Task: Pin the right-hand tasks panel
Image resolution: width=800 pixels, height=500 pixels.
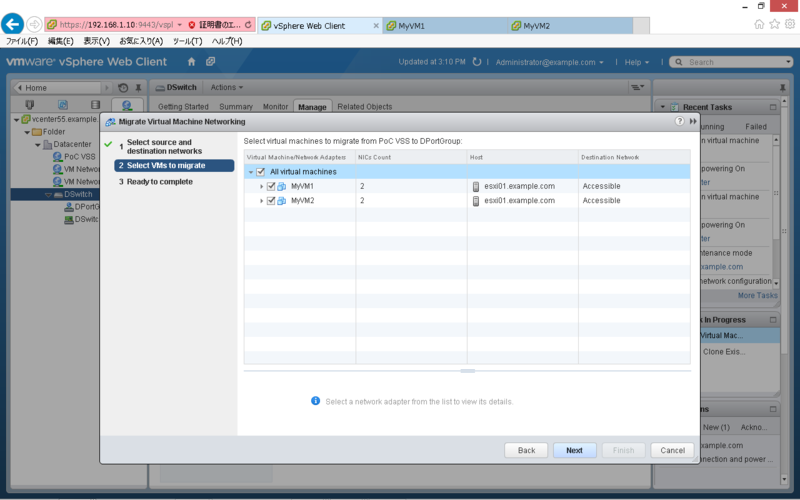Action: point(783,88)
